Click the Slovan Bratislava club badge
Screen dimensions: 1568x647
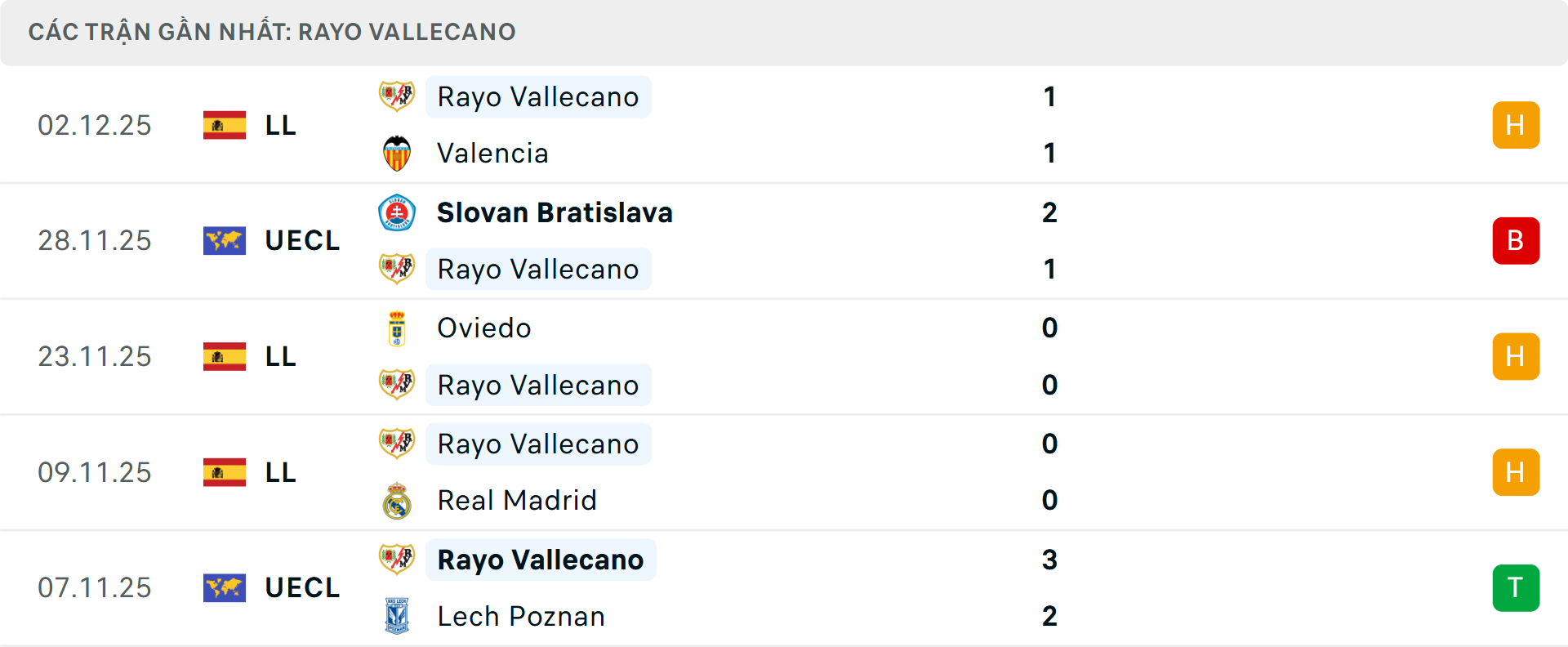[x=397, y=212]
